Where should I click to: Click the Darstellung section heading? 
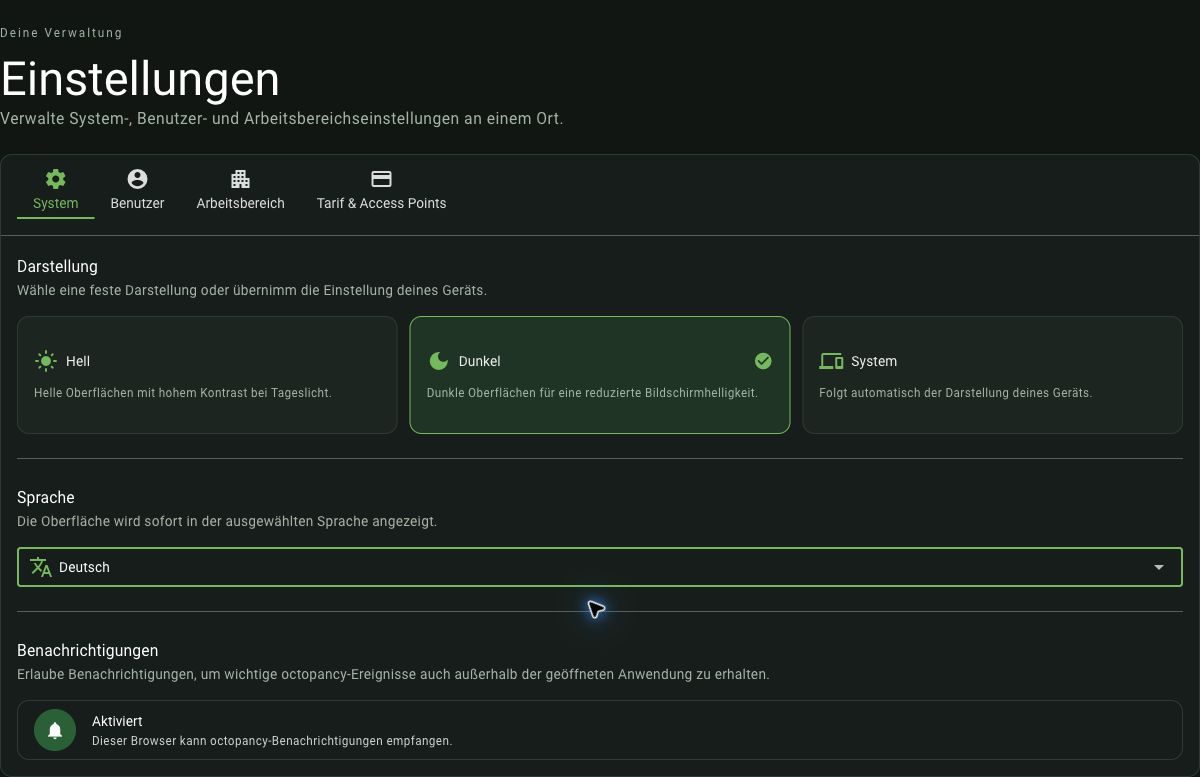[x=57, y=267]
